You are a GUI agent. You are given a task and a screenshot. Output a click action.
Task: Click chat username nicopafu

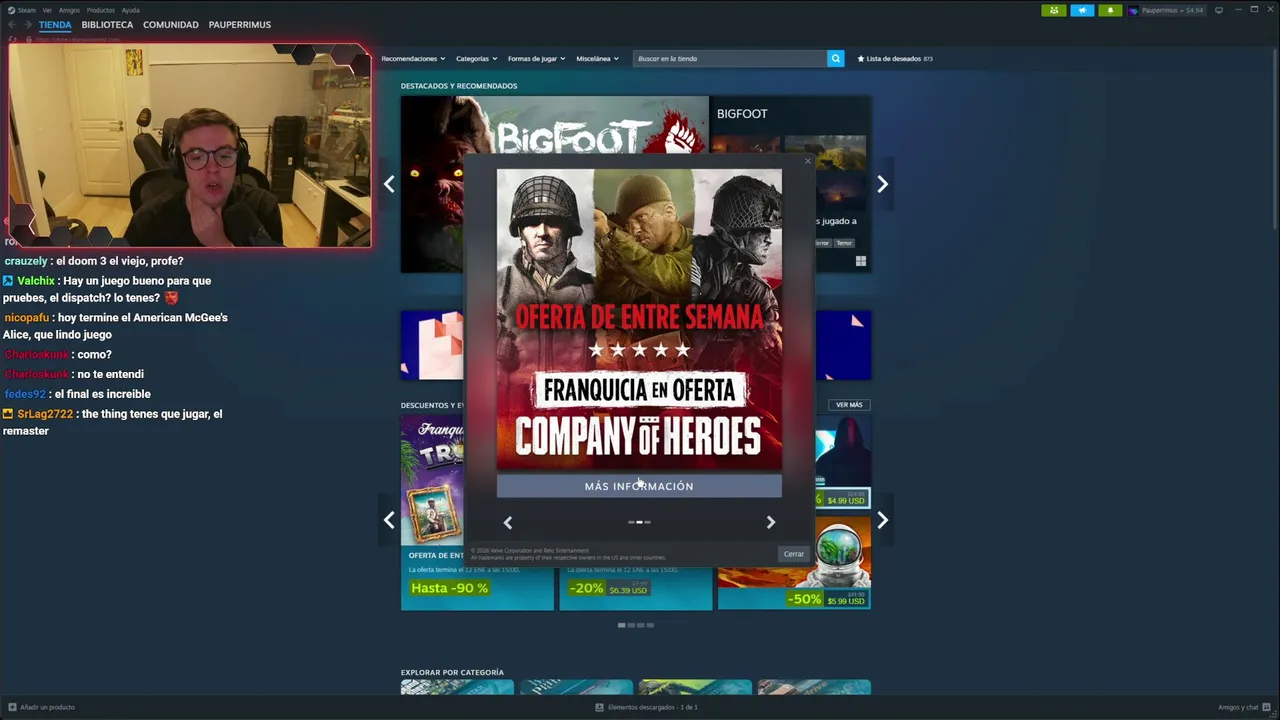pyautogui.click(x=26, y=318)
